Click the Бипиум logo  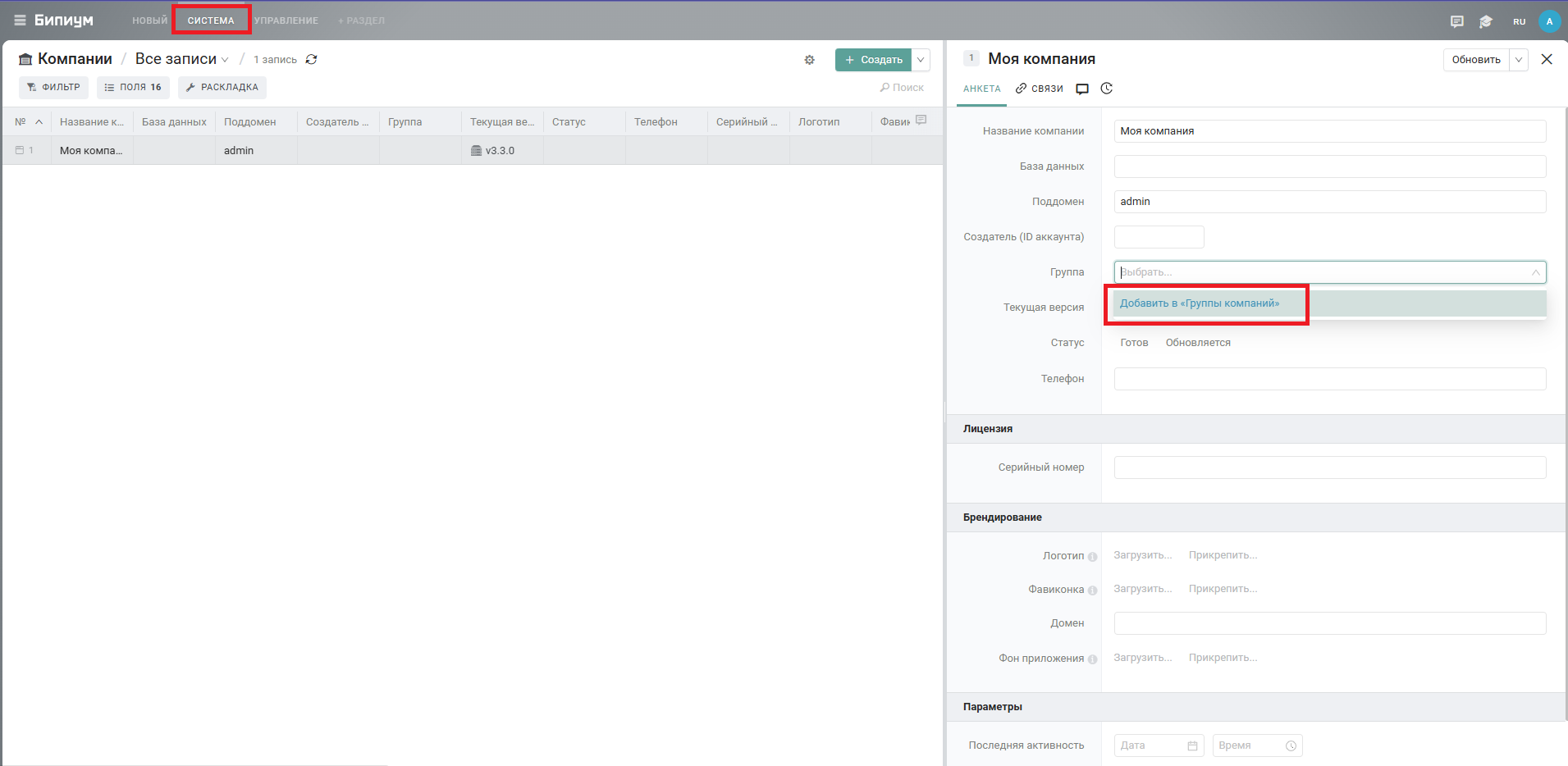63,21
